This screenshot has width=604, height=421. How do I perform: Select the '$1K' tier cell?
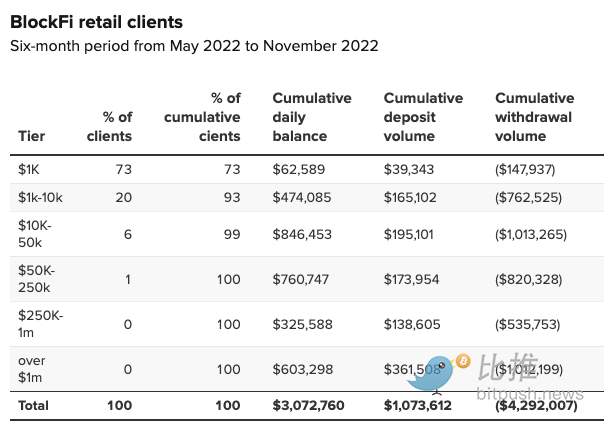tap(29, 169)
